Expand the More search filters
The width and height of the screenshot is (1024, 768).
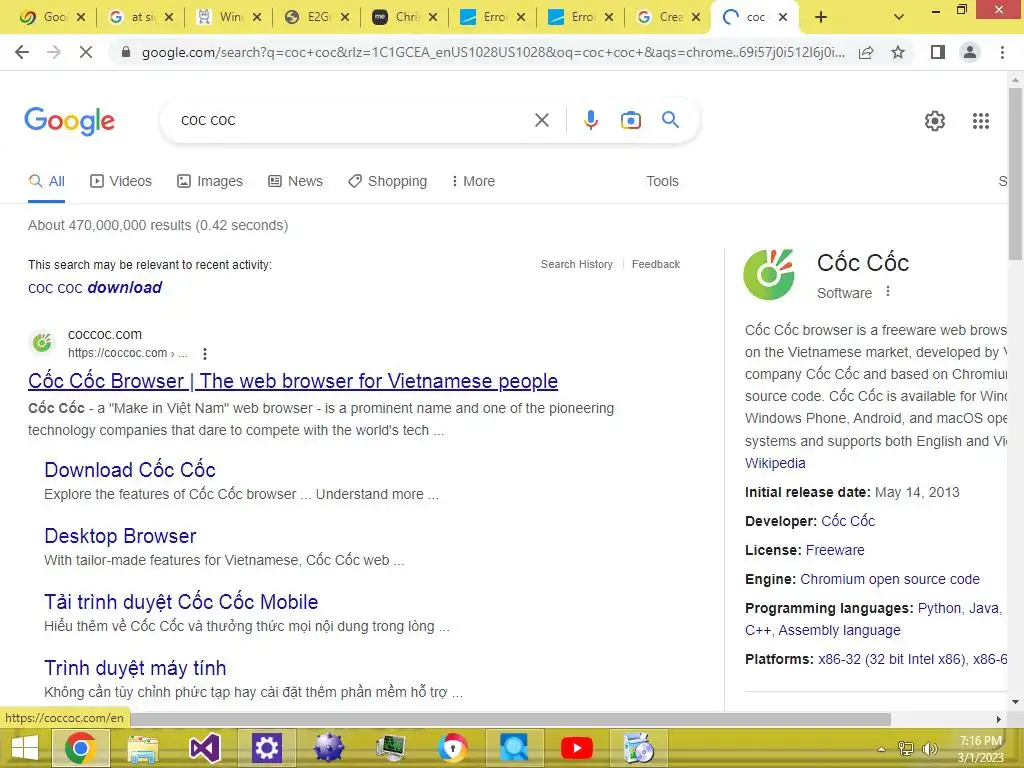click(473, 181)
